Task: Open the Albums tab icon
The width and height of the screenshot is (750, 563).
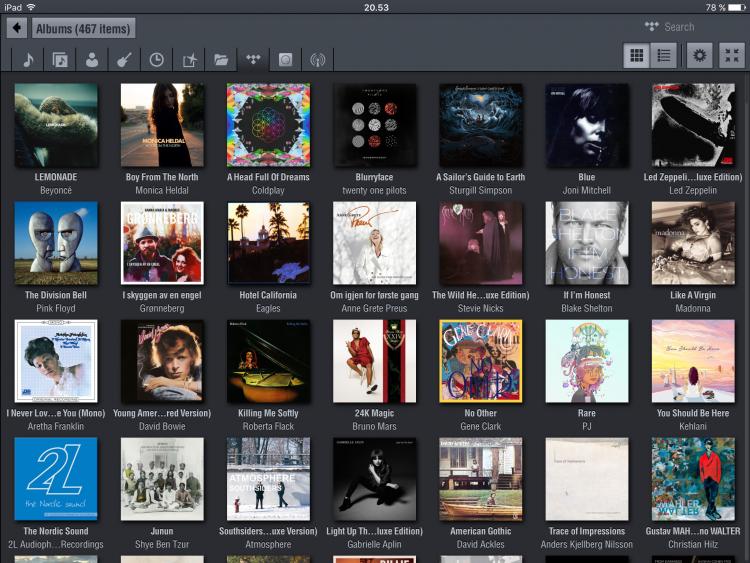Action: point(60,60)
